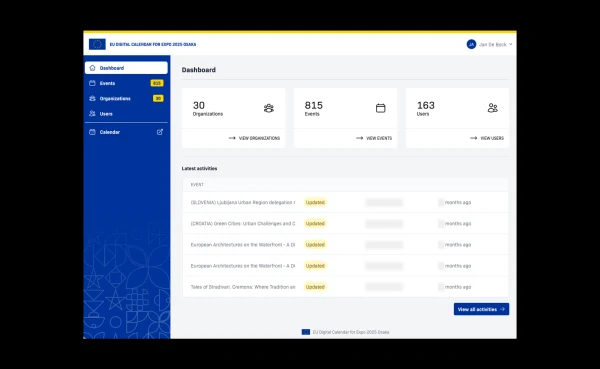Click the external link icon beside Calendar
The width and height of the screenshot is (600, 369).
[160, 132]
